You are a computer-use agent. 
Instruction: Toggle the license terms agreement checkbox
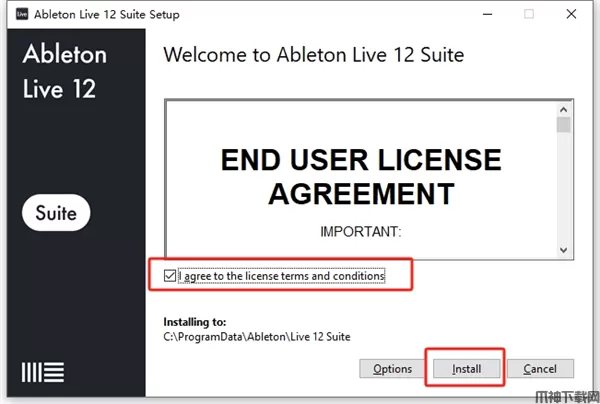pos(170,275)
